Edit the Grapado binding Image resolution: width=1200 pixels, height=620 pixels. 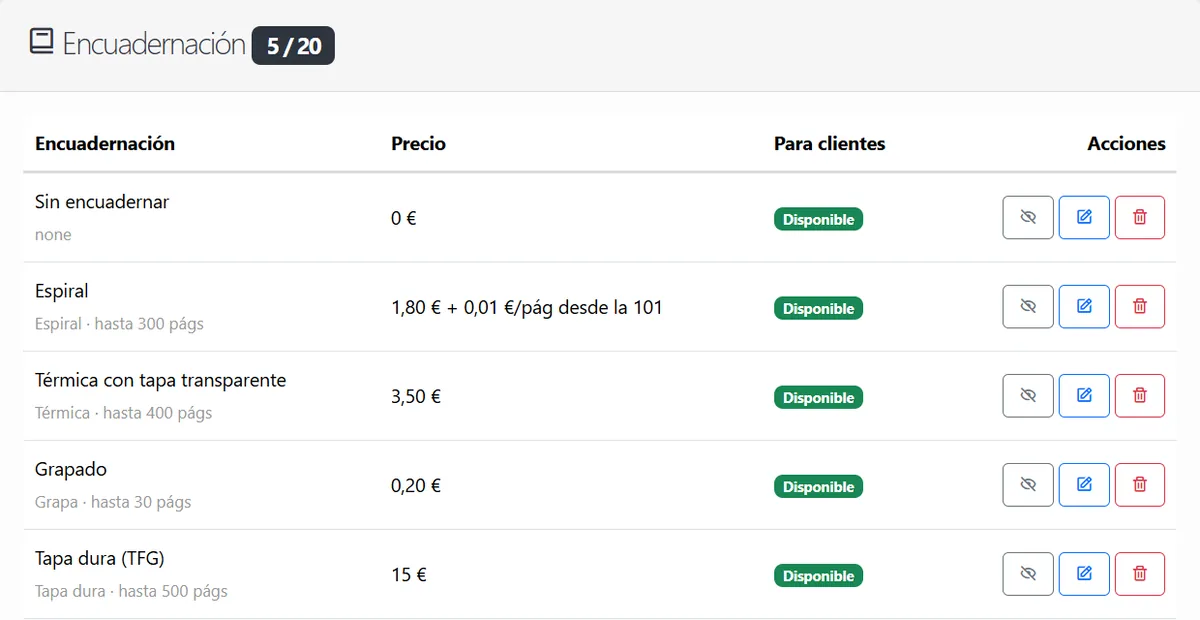(x=1084, y=485)
